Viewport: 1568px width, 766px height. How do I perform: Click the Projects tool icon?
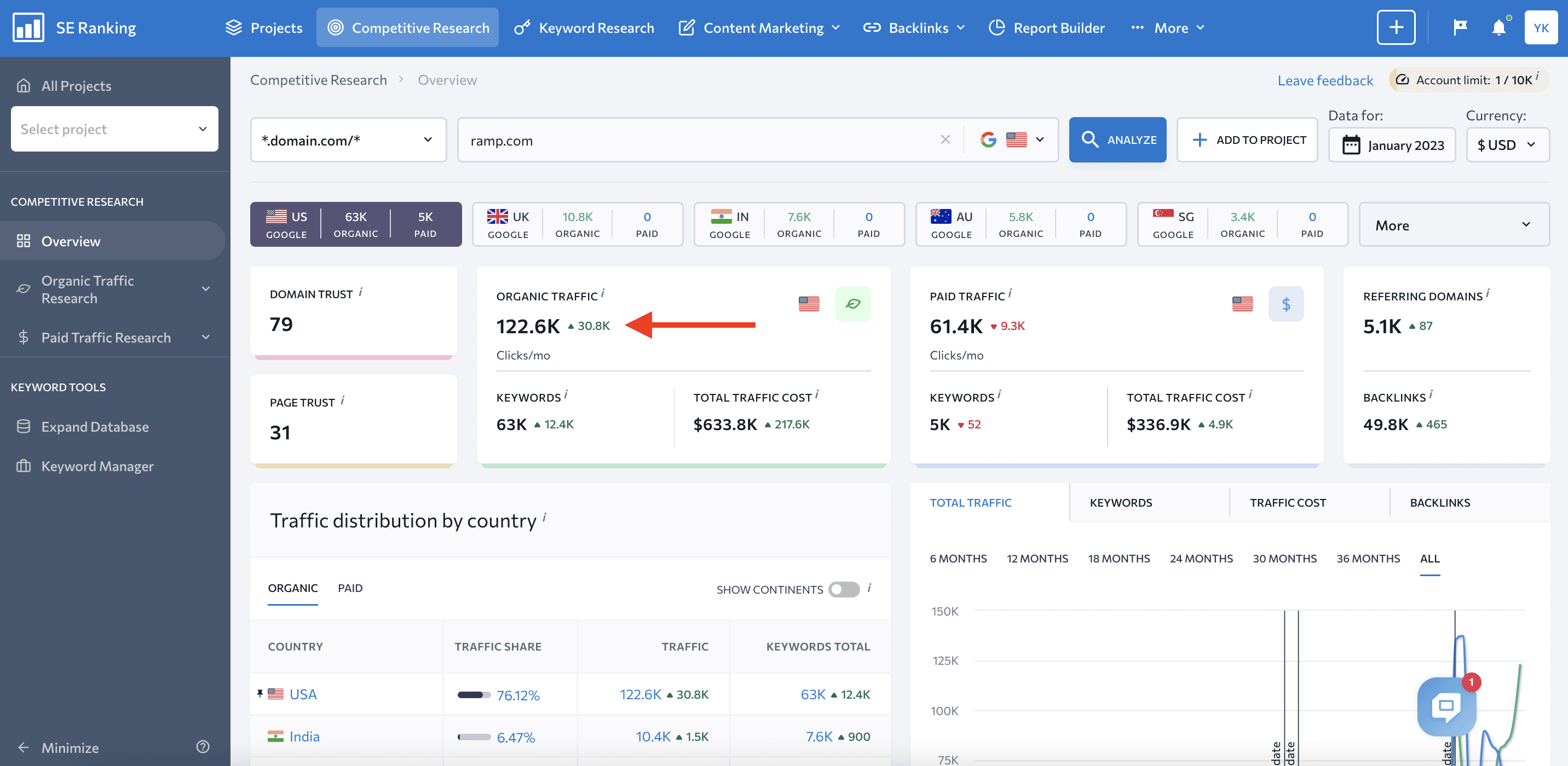pos(234,27)
